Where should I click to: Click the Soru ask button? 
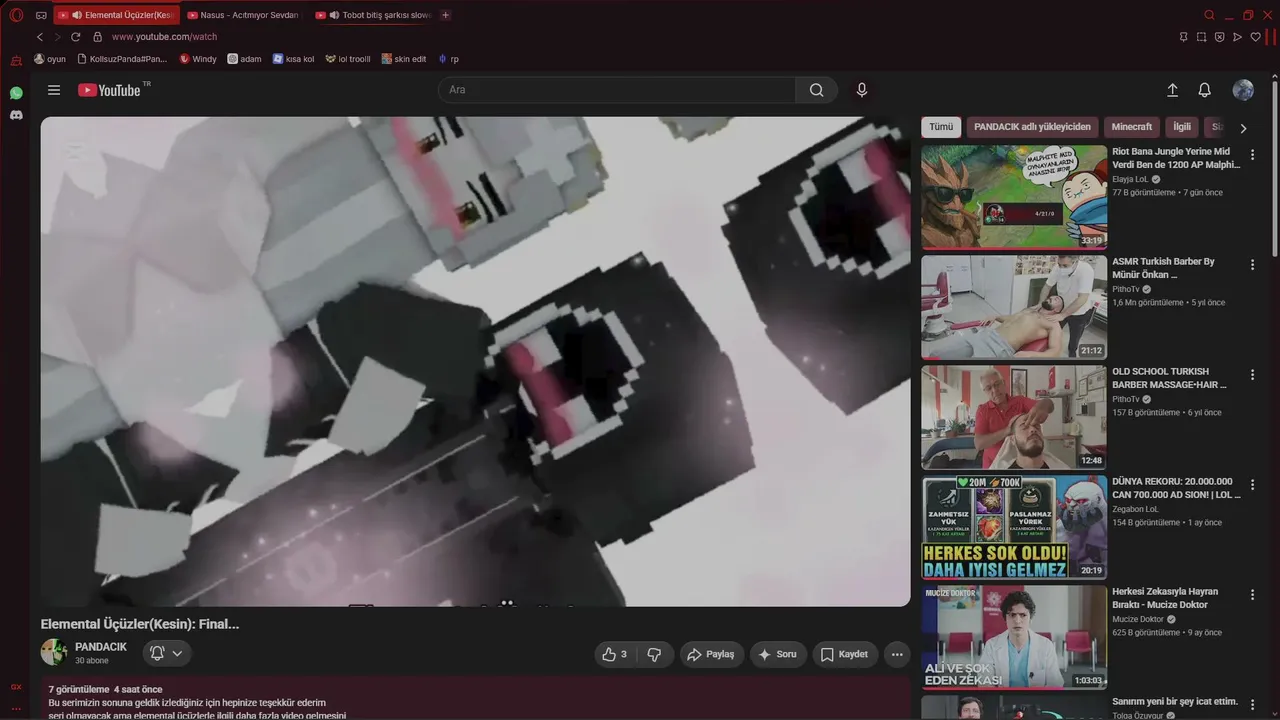pyautogui.click(x=778, y=654)
